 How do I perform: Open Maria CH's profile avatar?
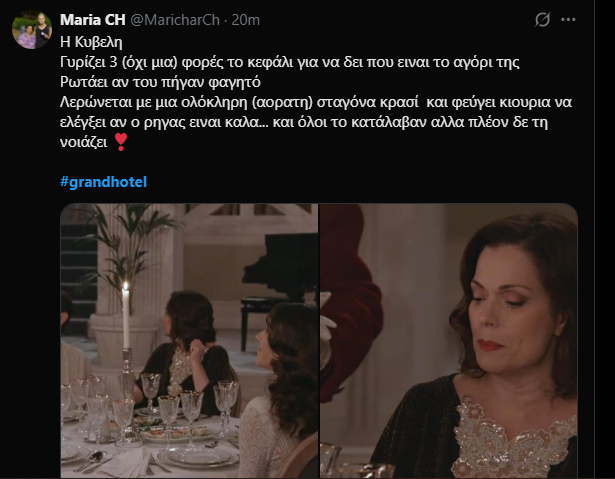tap(32, 30)
